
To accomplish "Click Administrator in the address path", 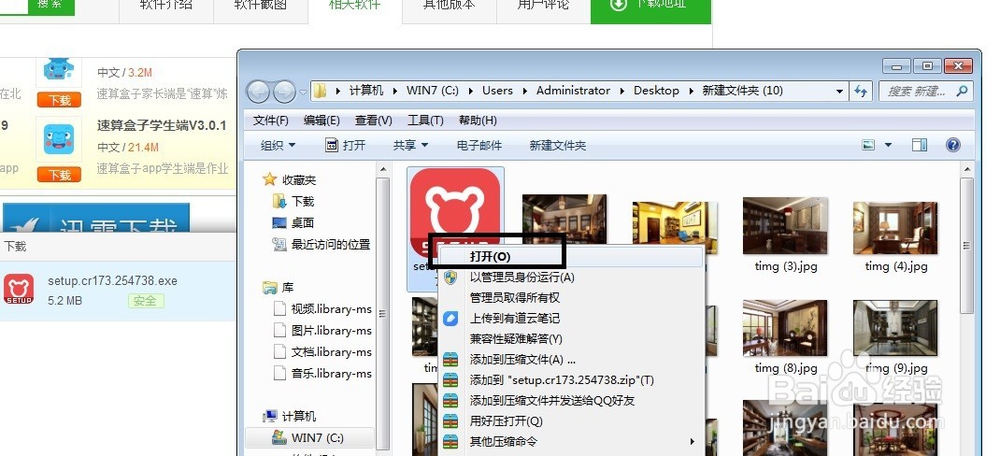I will pyautogui.click(x=573, y=91).
